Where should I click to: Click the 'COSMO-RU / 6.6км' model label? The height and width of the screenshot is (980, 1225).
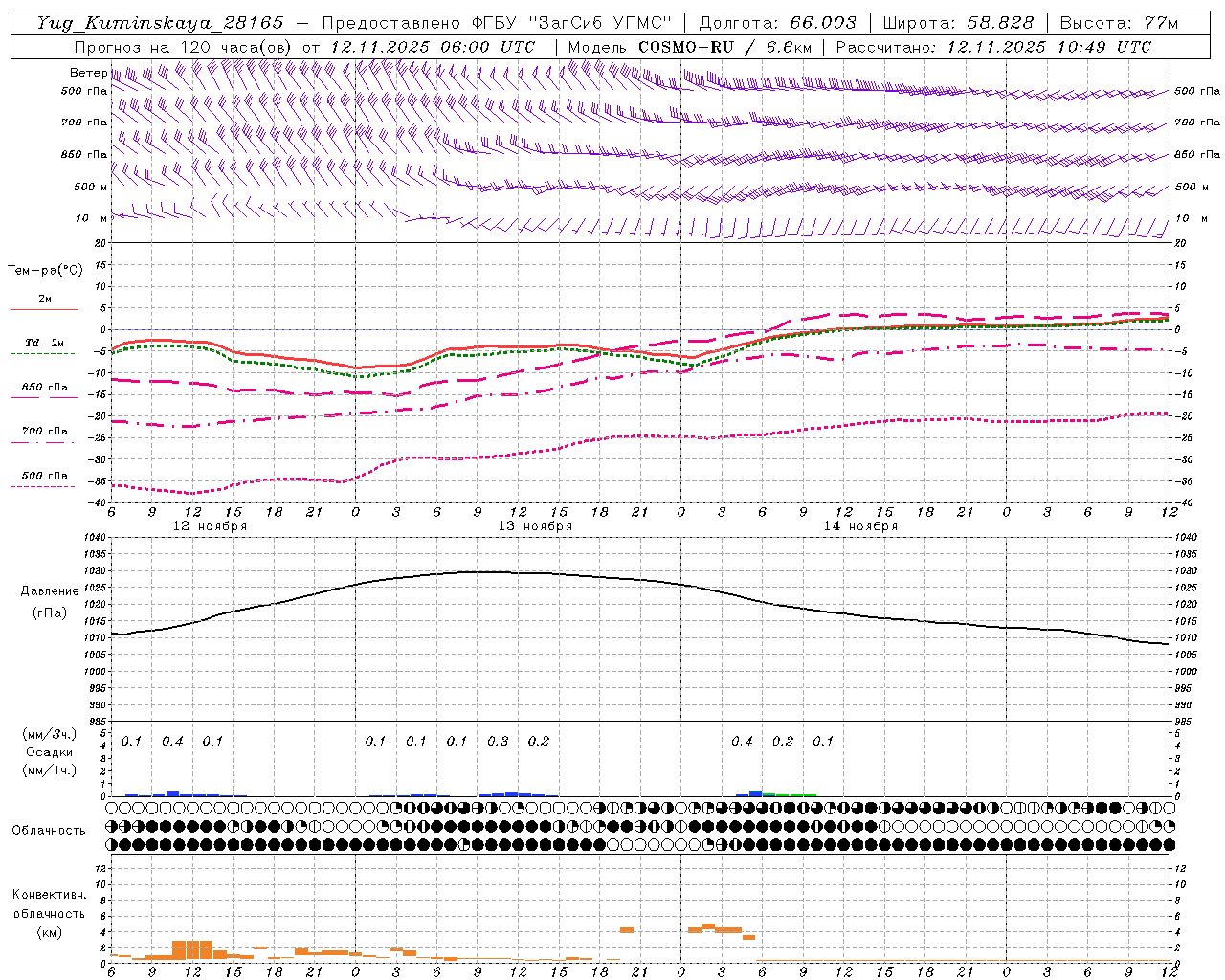coord(724,47)
